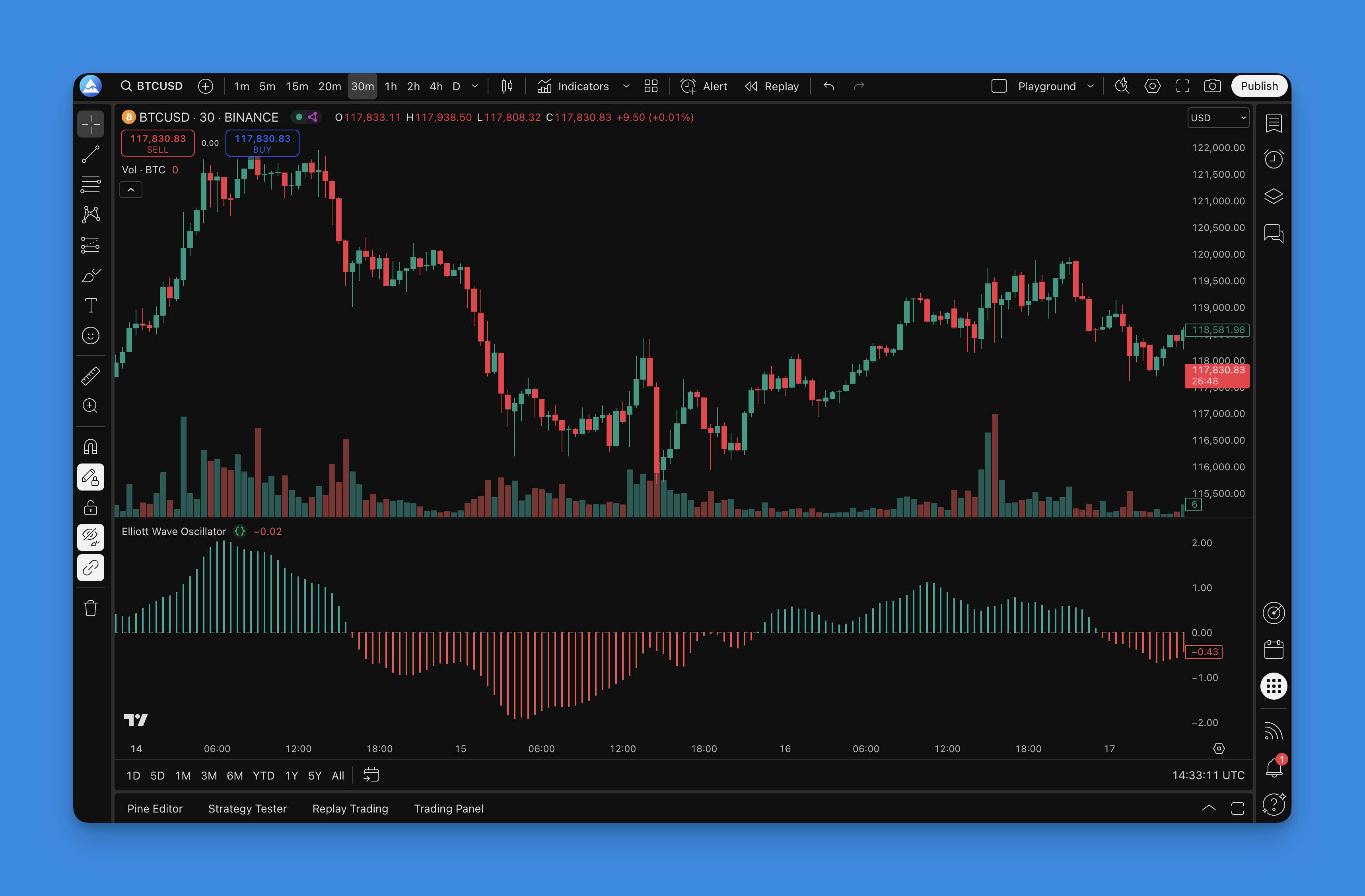Open the alerts clock panel icon

[1273, 159]
